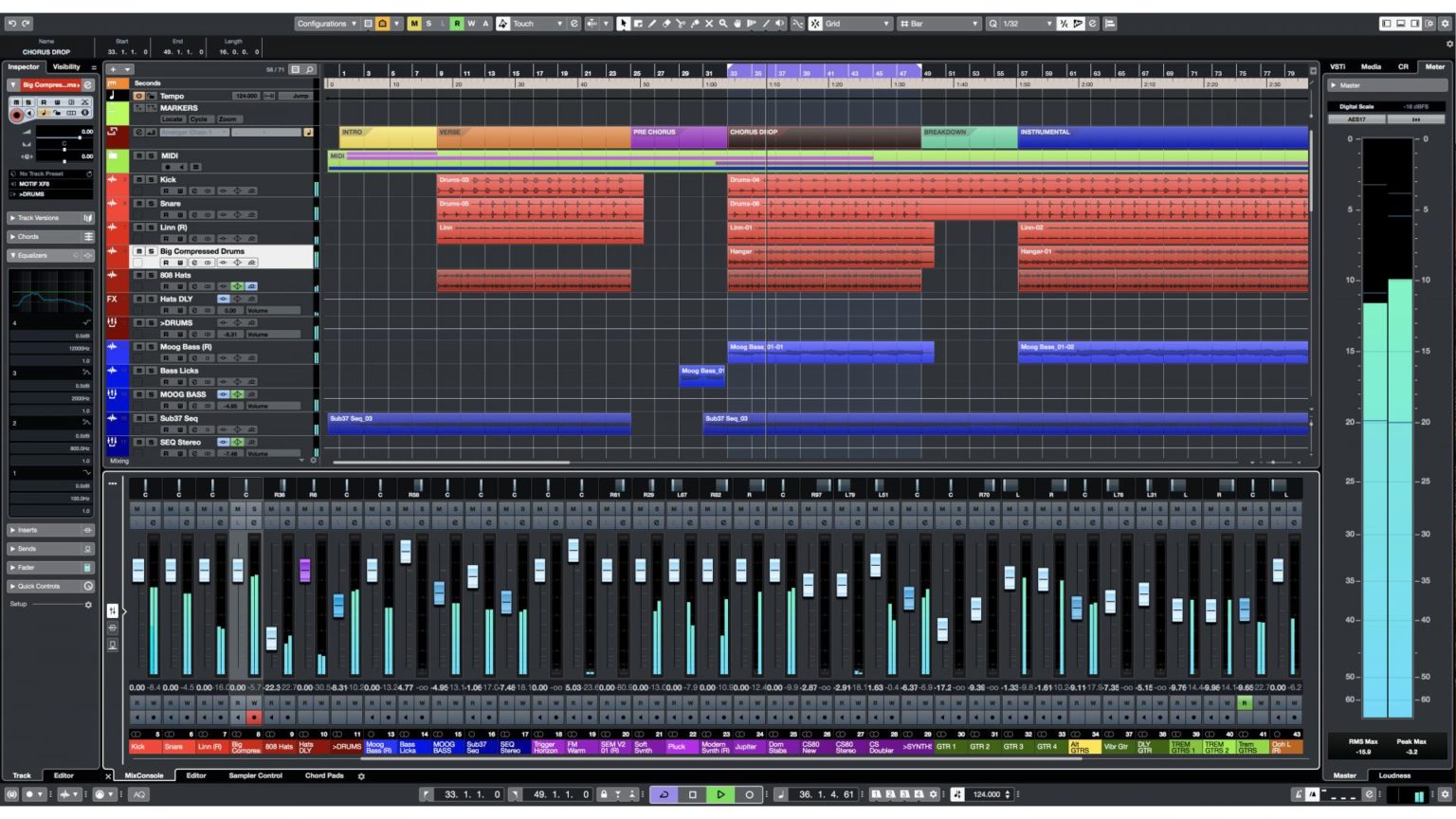The image size is (1456, 819).
Task: Open the Sampler Control tab
Action: click(255, 775)
